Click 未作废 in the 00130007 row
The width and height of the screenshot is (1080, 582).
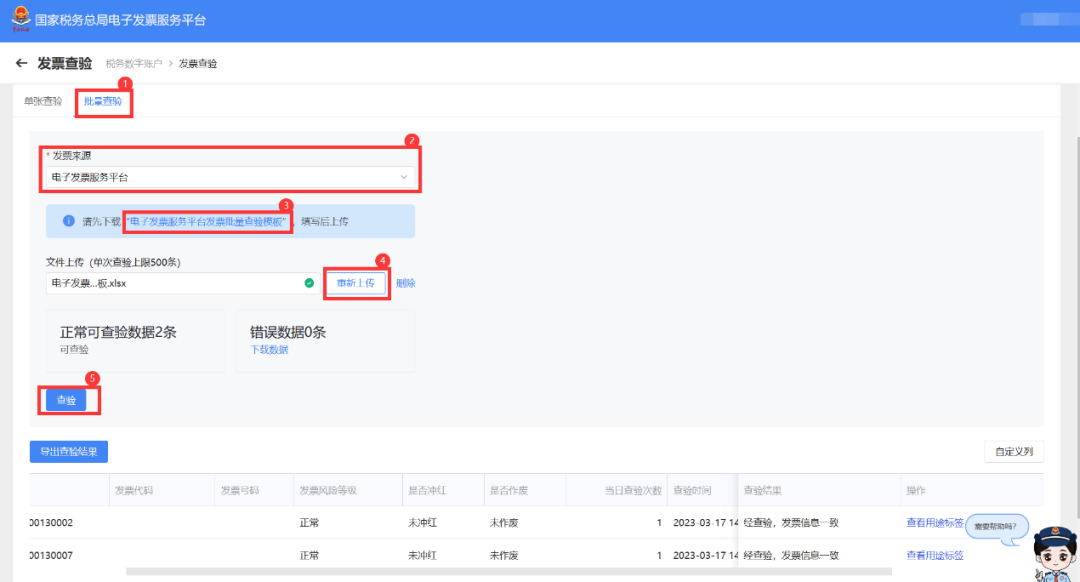(x=504, y=555)
